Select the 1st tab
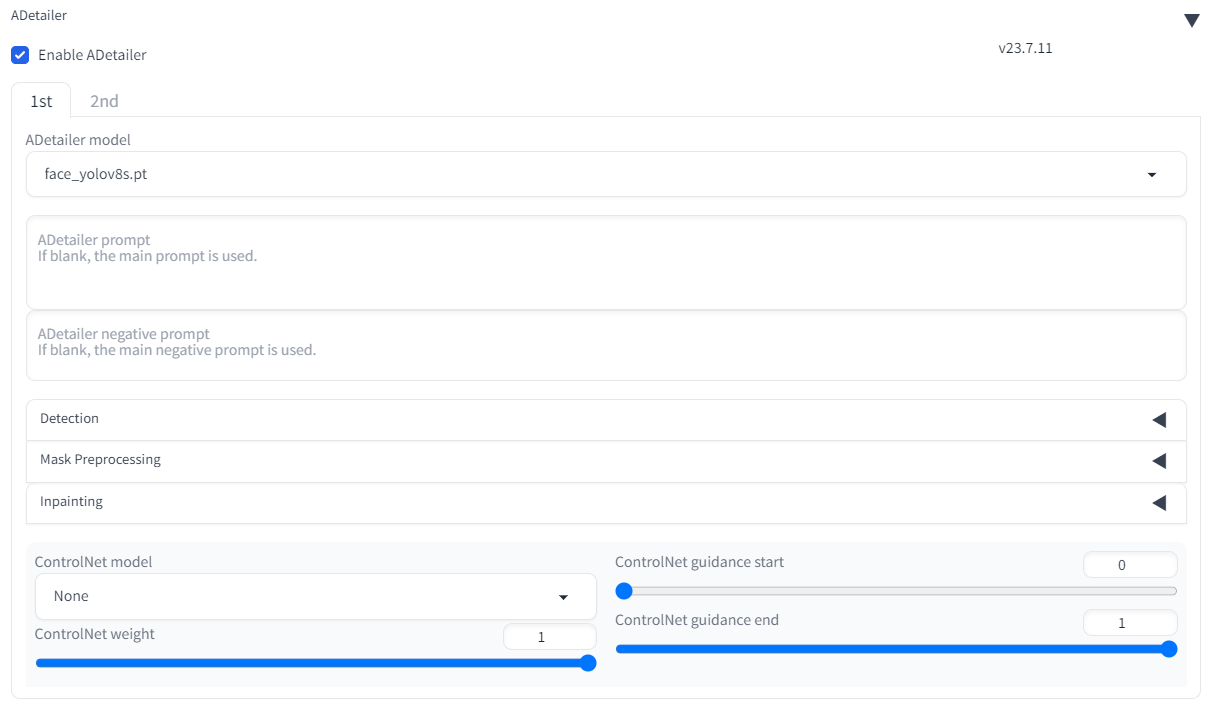 [x=41, y=101]
